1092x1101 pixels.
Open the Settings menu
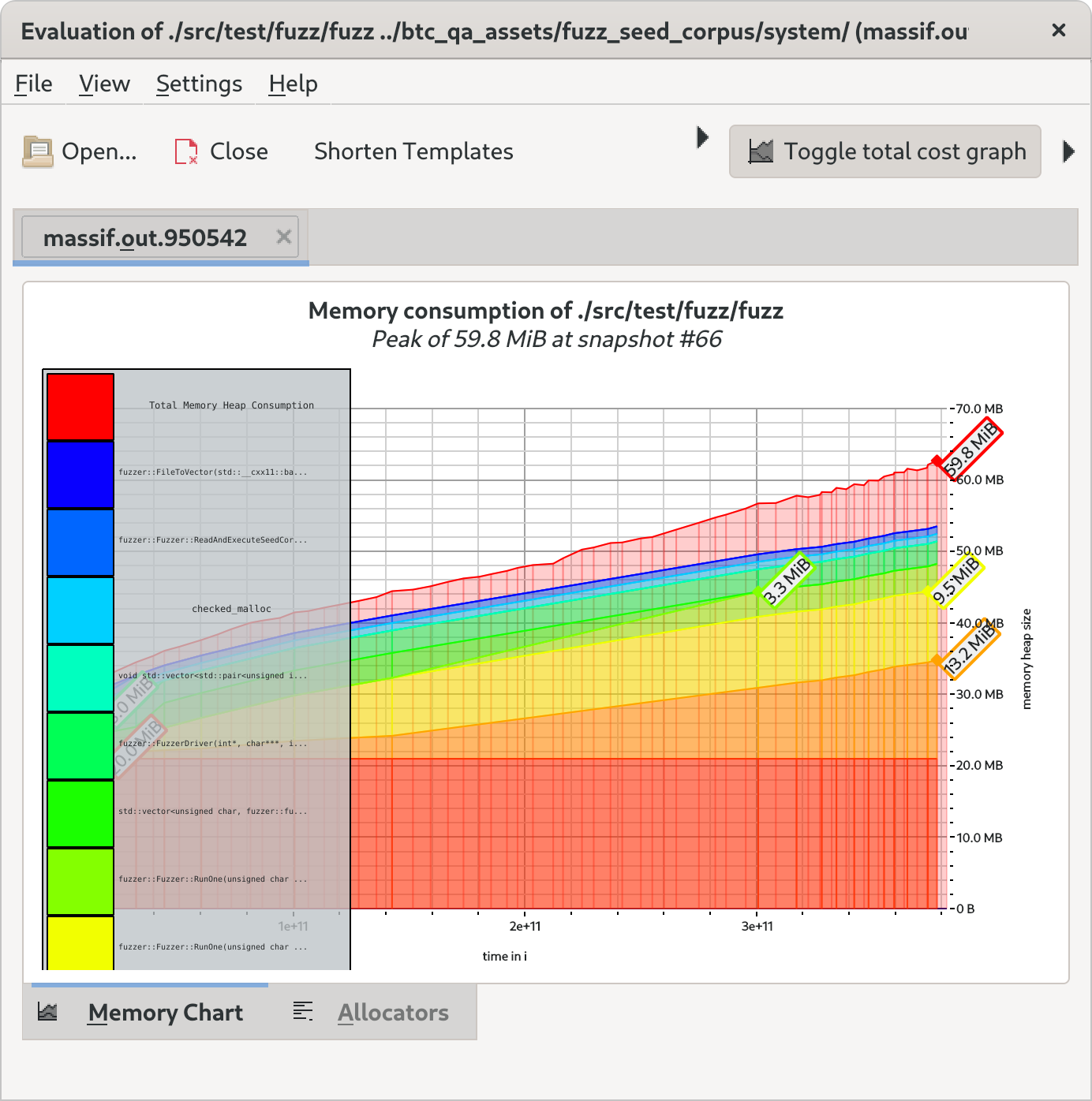coord(199,84)
